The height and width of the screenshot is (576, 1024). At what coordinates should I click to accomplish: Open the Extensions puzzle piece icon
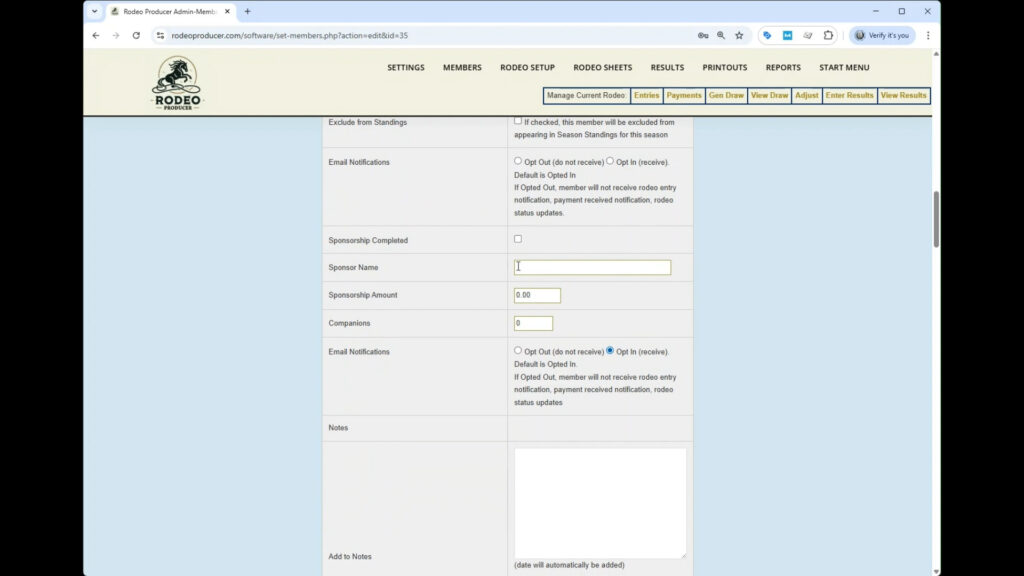pyautogui.click(x=828, y=35)
